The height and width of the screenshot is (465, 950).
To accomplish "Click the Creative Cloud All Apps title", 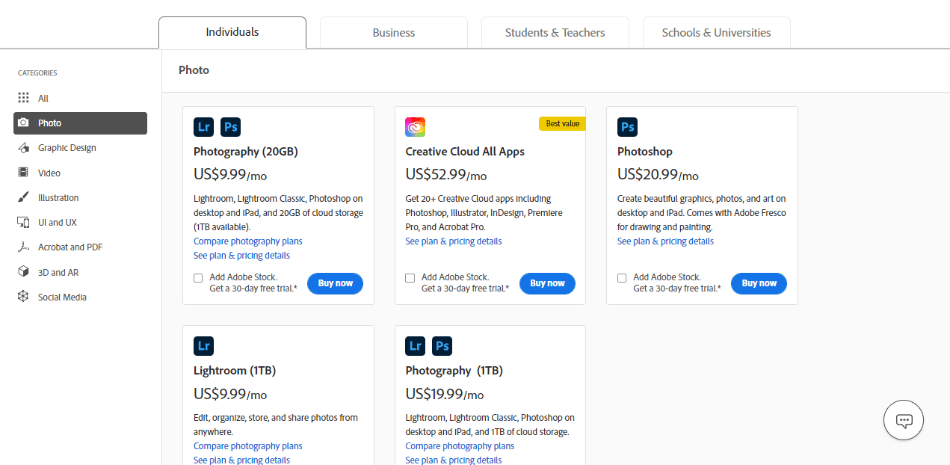I will coord(465,152).
